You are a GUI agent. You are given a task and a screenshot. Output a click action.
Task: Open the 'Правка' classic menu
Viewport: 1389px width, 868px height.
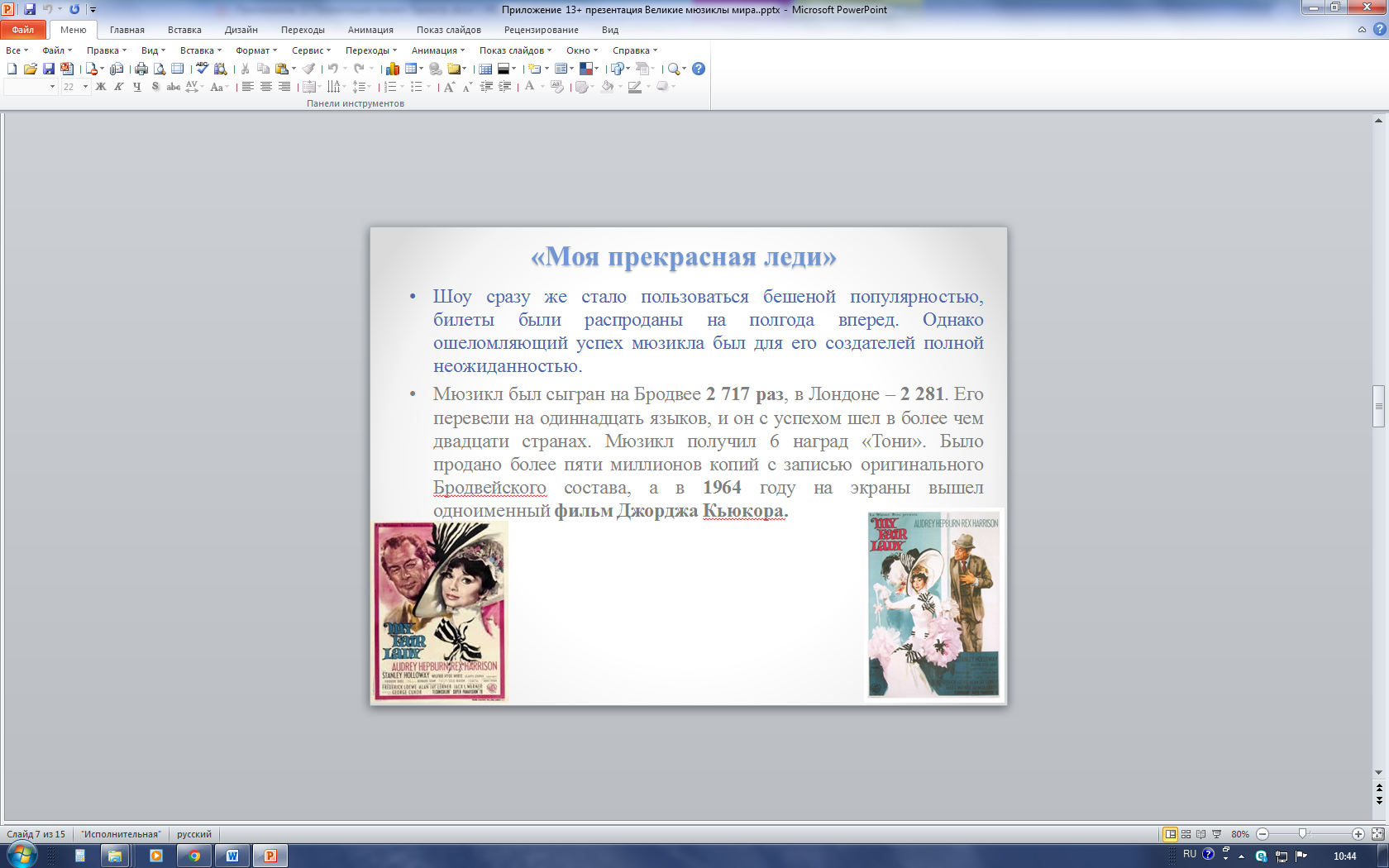point(107,50)
